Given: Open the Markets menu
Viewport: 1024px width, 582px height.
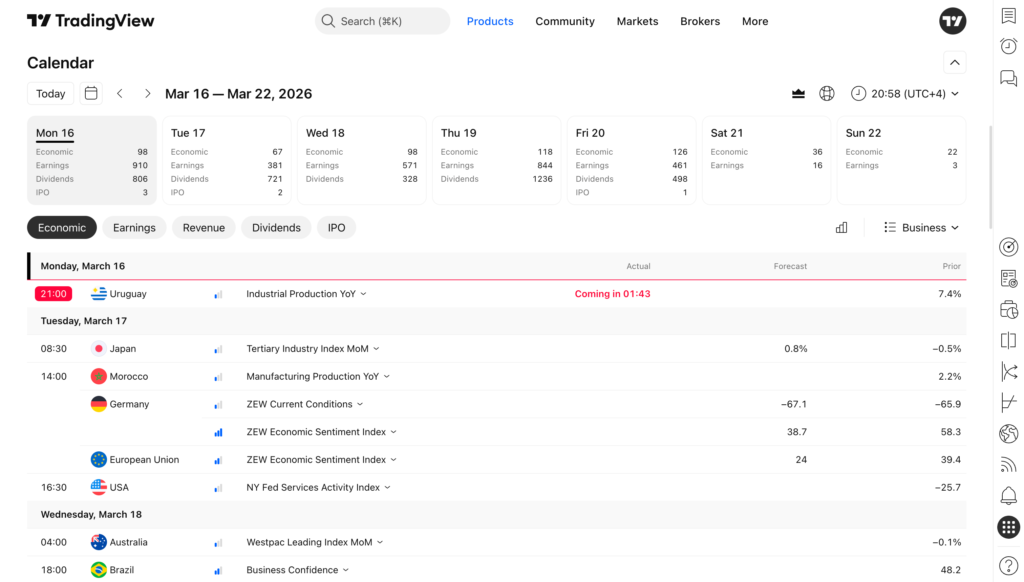Looking at the screenshot, I should [x=637, y=21].
